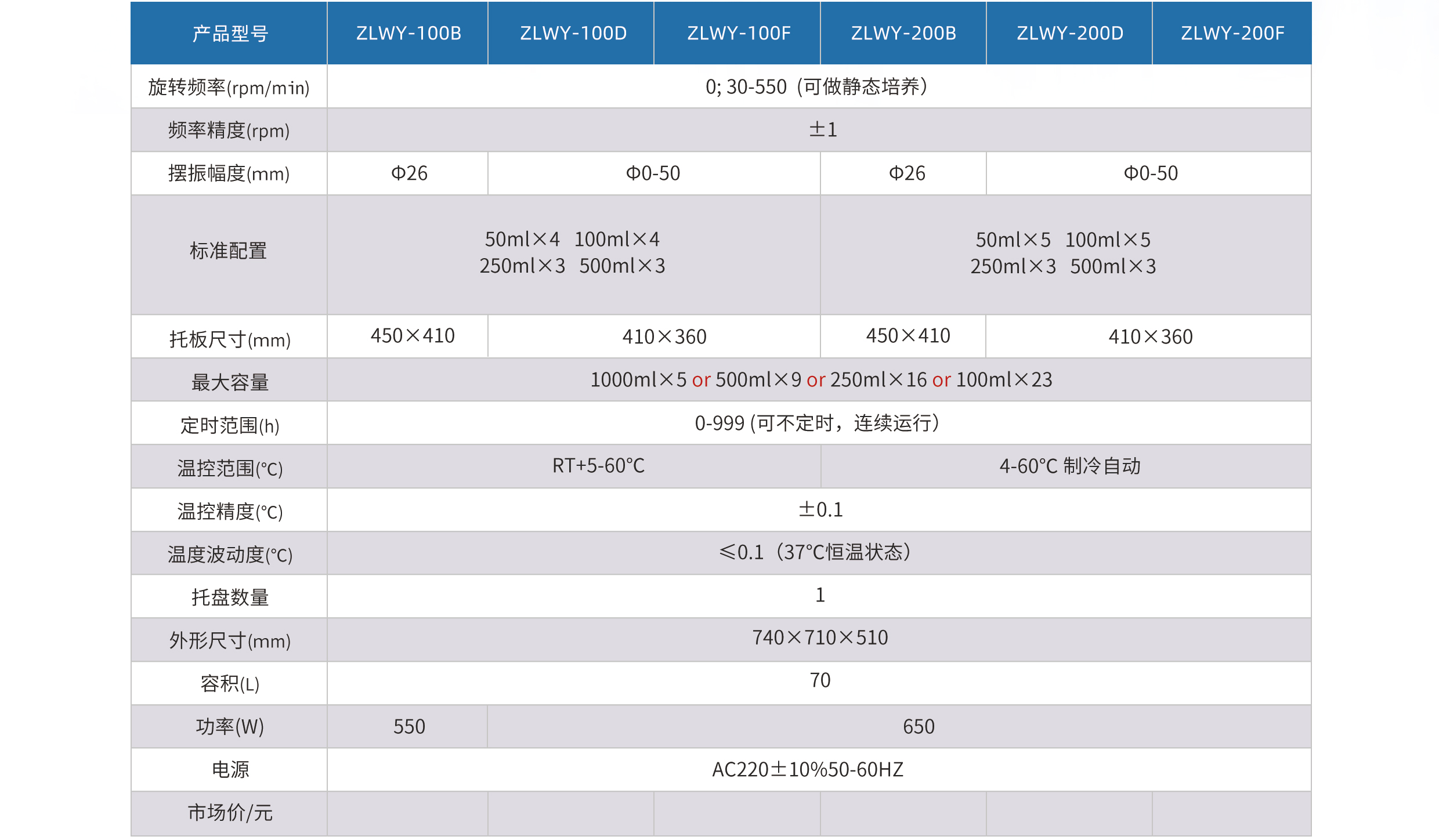Viewport: 1439px width, 840px height.
Task: Click the 0-999 (可不定时，连续运行) value
Action: (818, 423)
